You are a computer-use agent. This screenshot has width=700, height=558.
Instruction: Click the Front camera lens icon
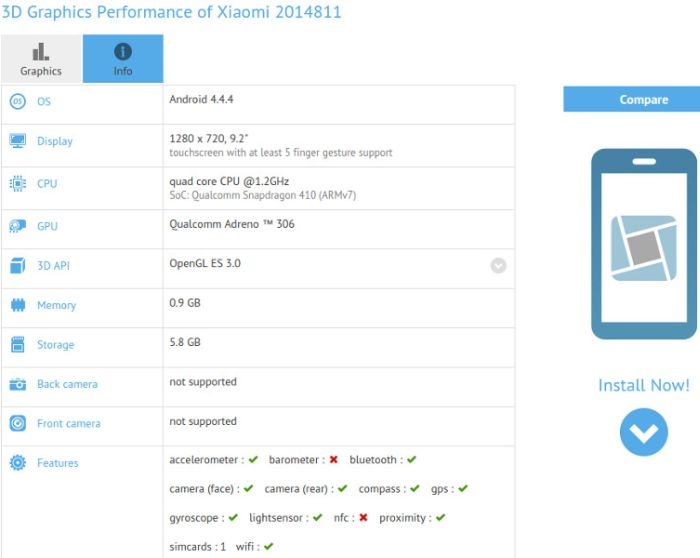pyautogui.click(x=18, y=423)
